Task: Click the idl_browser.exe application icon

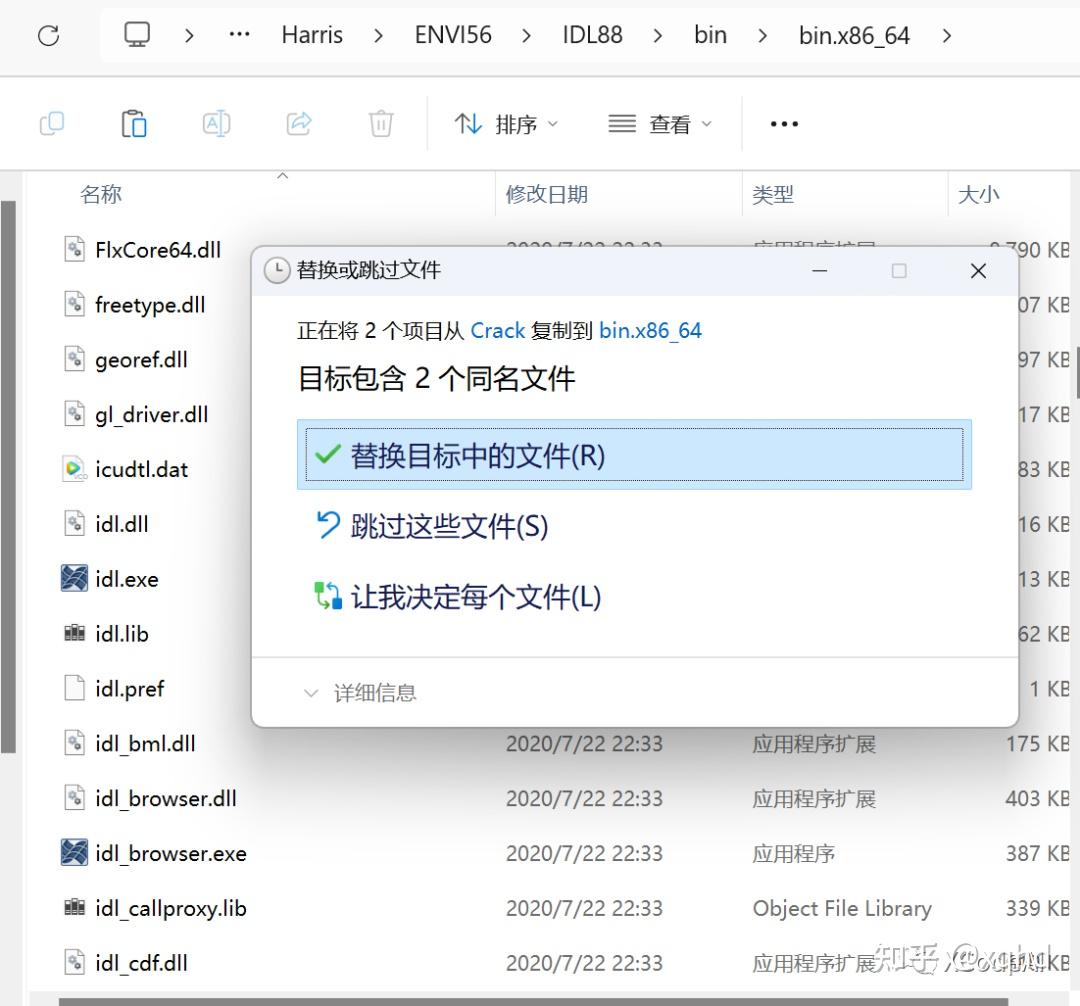Action: [74, 853]
